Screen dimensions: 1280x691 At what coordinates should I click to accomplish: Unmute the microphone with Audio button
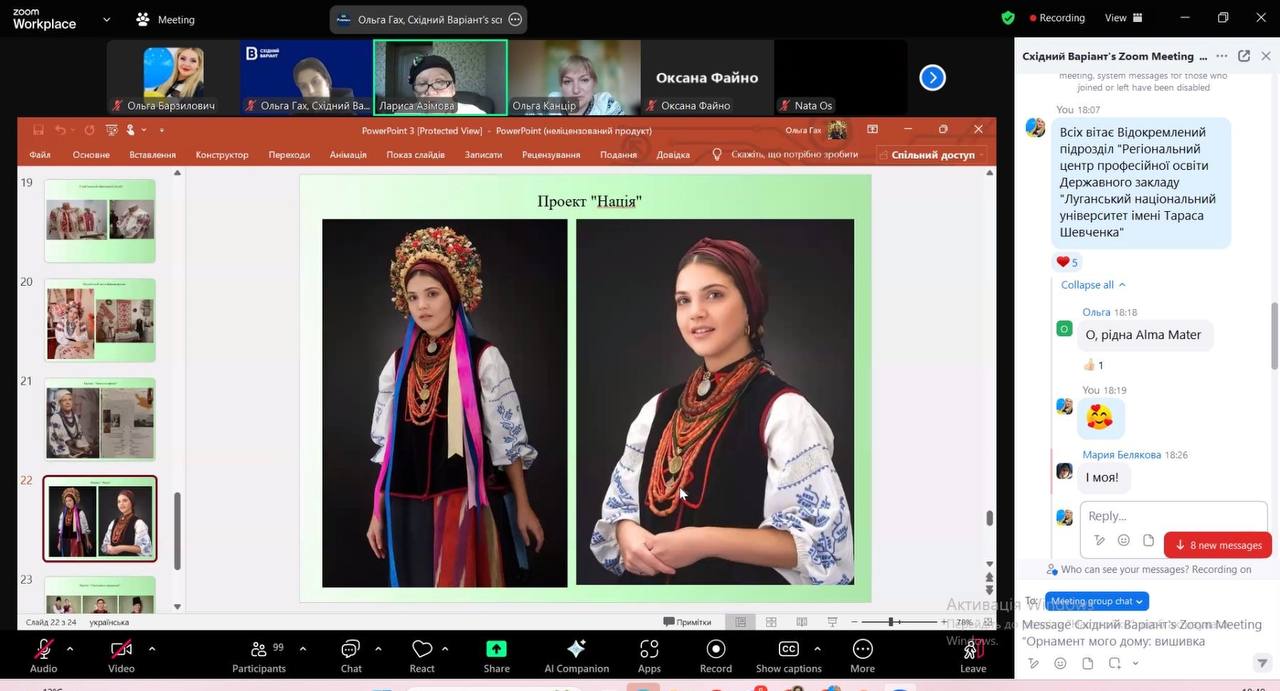click(x=43, y=654)
